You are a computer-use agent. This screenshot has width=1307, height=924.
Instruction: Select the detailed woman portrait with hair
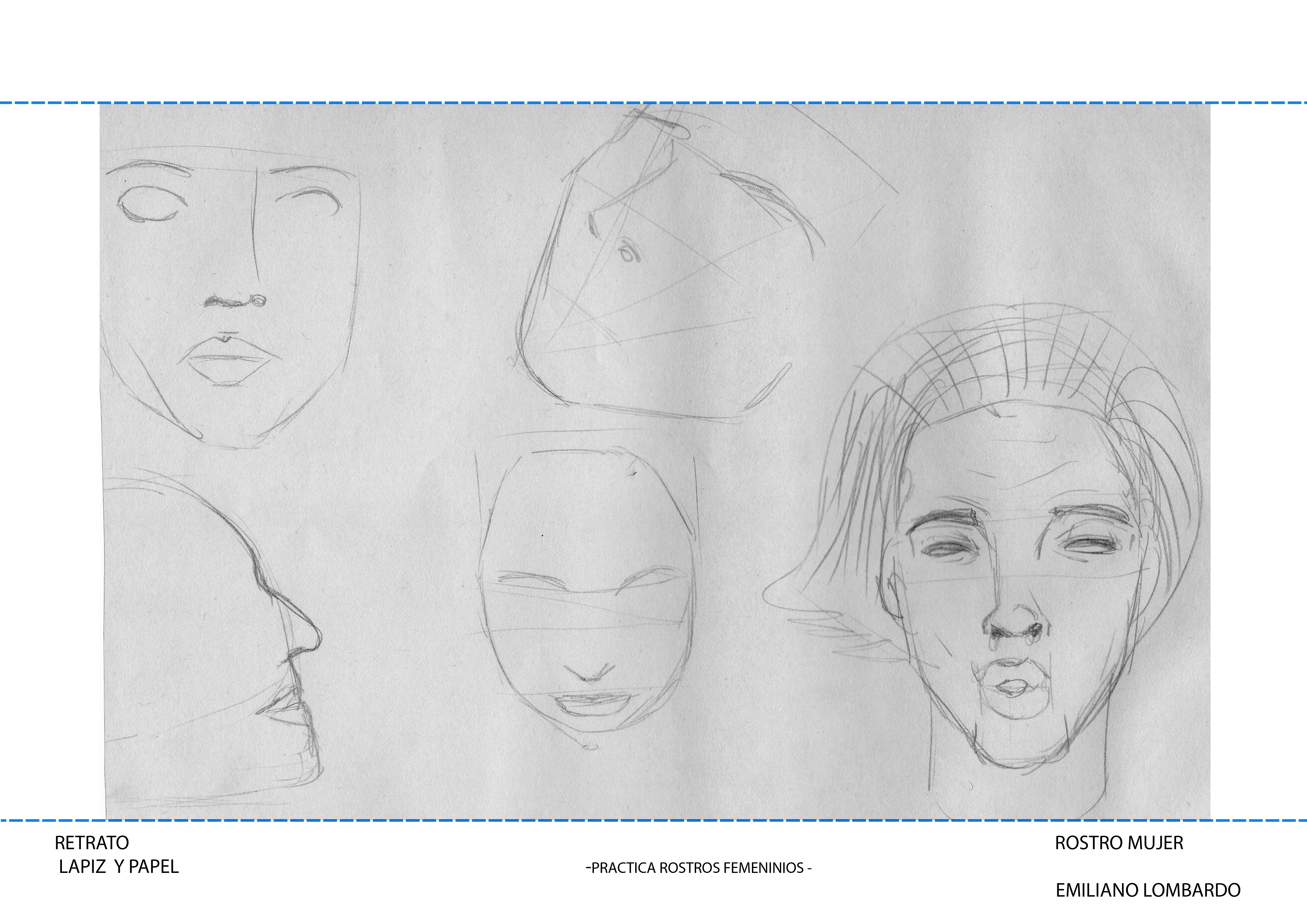click(1002, 569)
